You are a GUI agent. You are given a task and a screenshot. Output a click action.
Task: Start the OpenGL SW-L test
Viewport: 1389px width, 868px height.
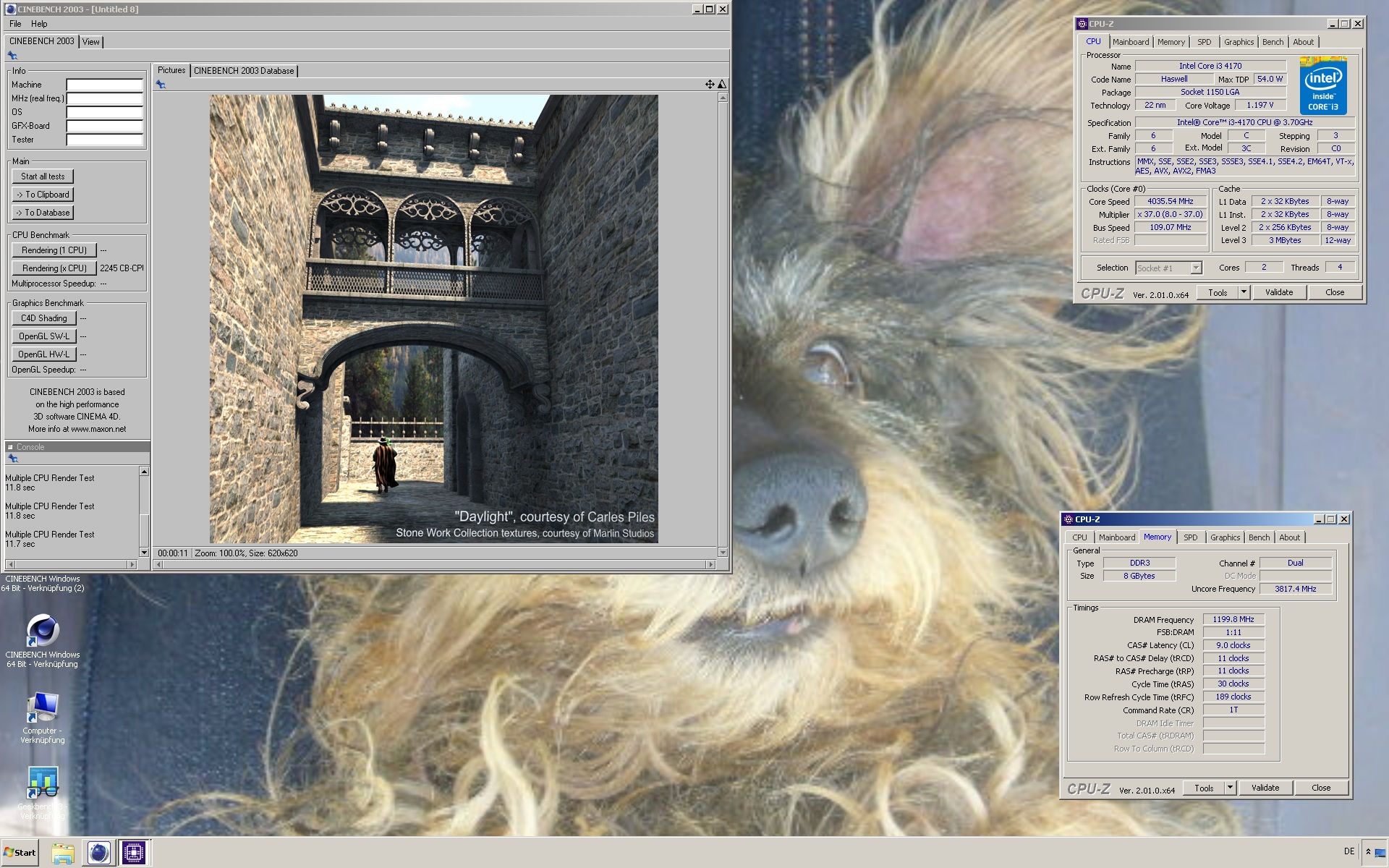click(43, 336)
